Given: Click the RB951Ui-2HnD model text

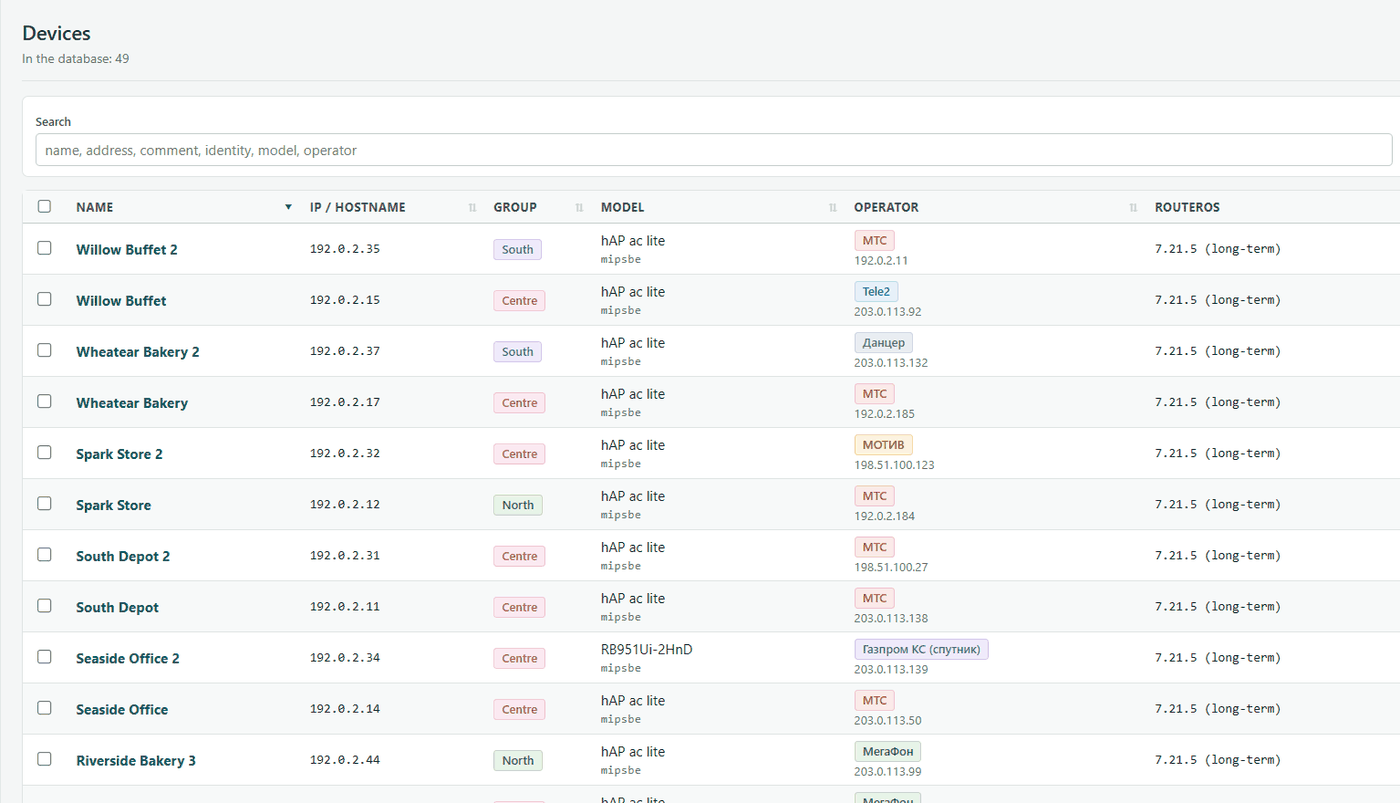Looking at the screenshot, I should [x=647, y=649].
